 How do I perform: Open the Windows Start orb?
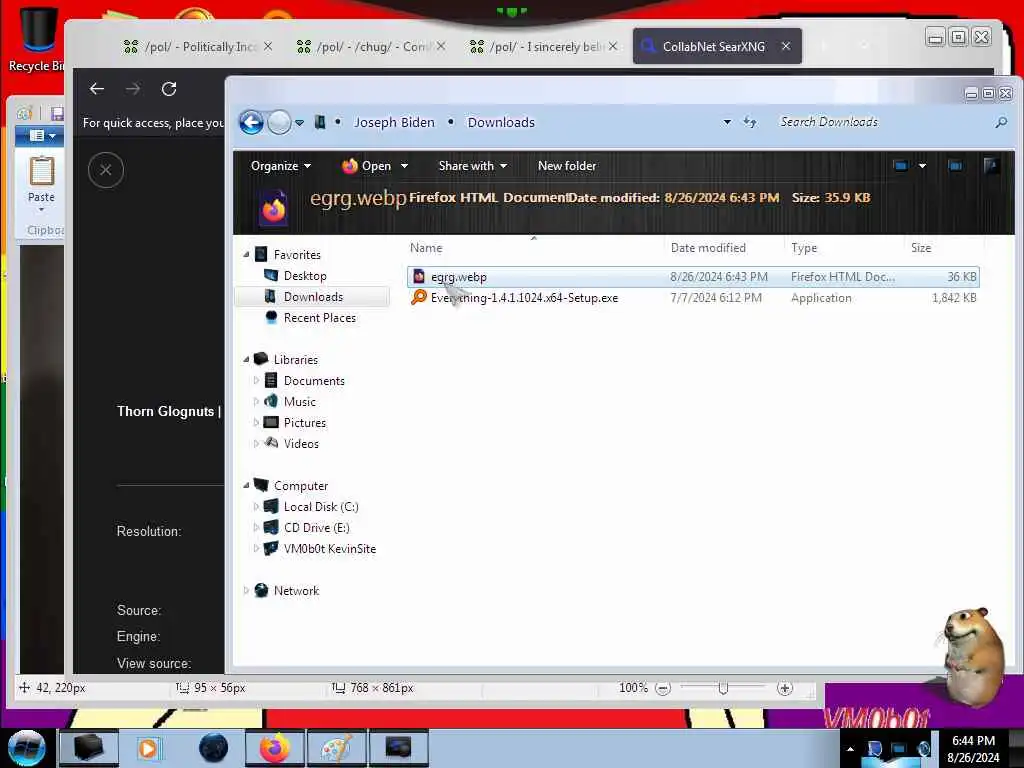tap(27, 748)
